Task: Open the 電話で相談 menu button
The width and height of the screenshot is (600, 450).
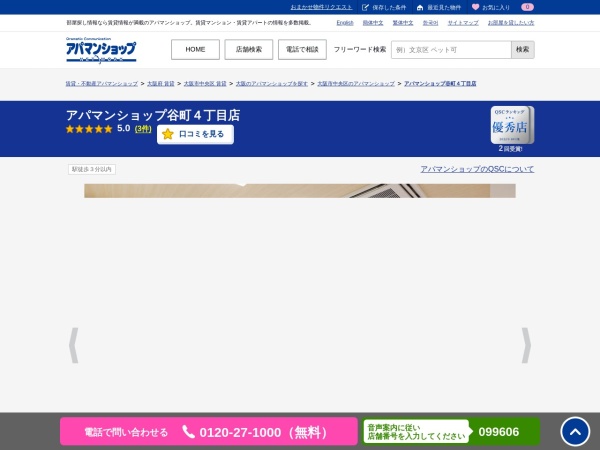Action: point(302,49)
